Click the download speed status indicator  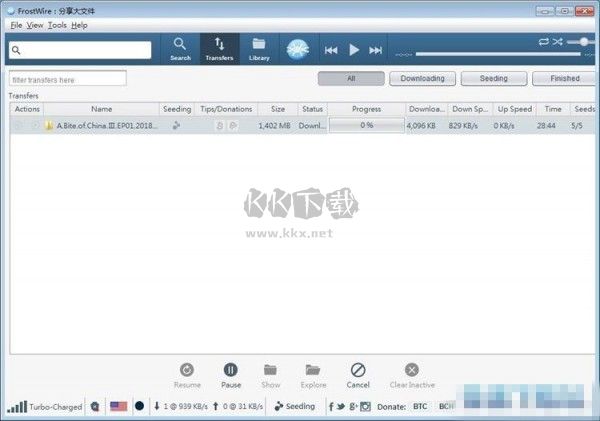click(x=181, y=406)
